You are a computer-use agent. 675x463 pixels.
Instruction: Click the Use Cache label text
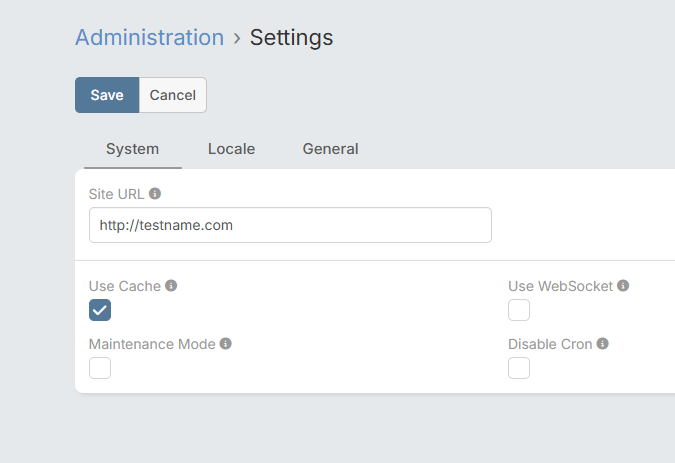coord(125,286)
